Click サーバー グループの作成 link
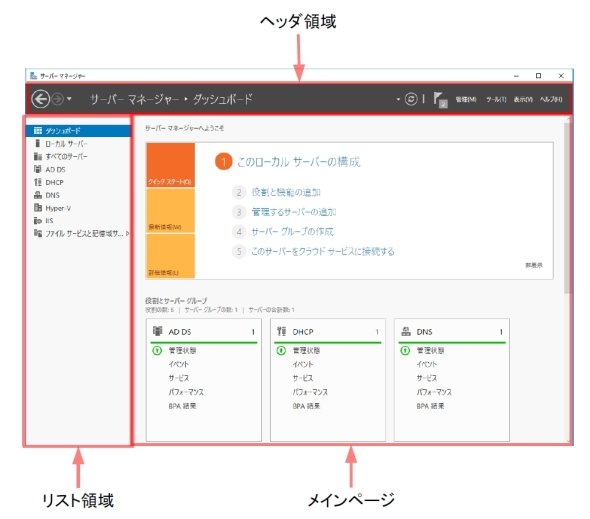Image resolution: width=590 pixels, height=519 pixels. tap(292, 231)
